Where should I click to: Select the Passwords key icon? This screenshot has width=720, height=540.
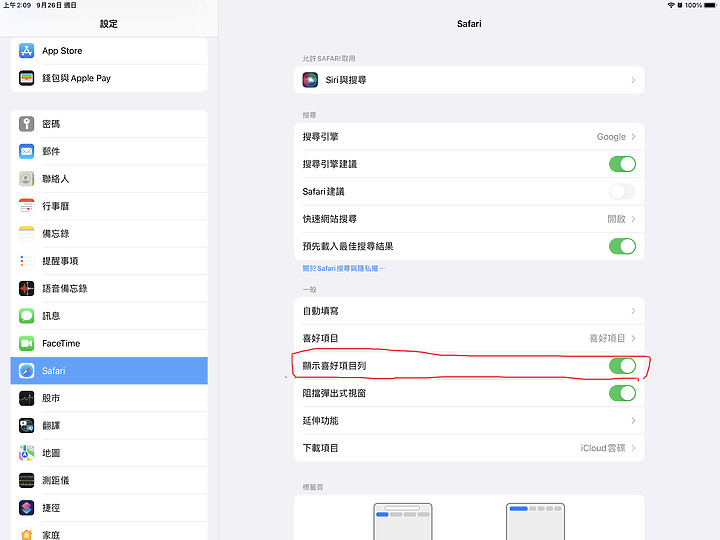pos(26,124)
